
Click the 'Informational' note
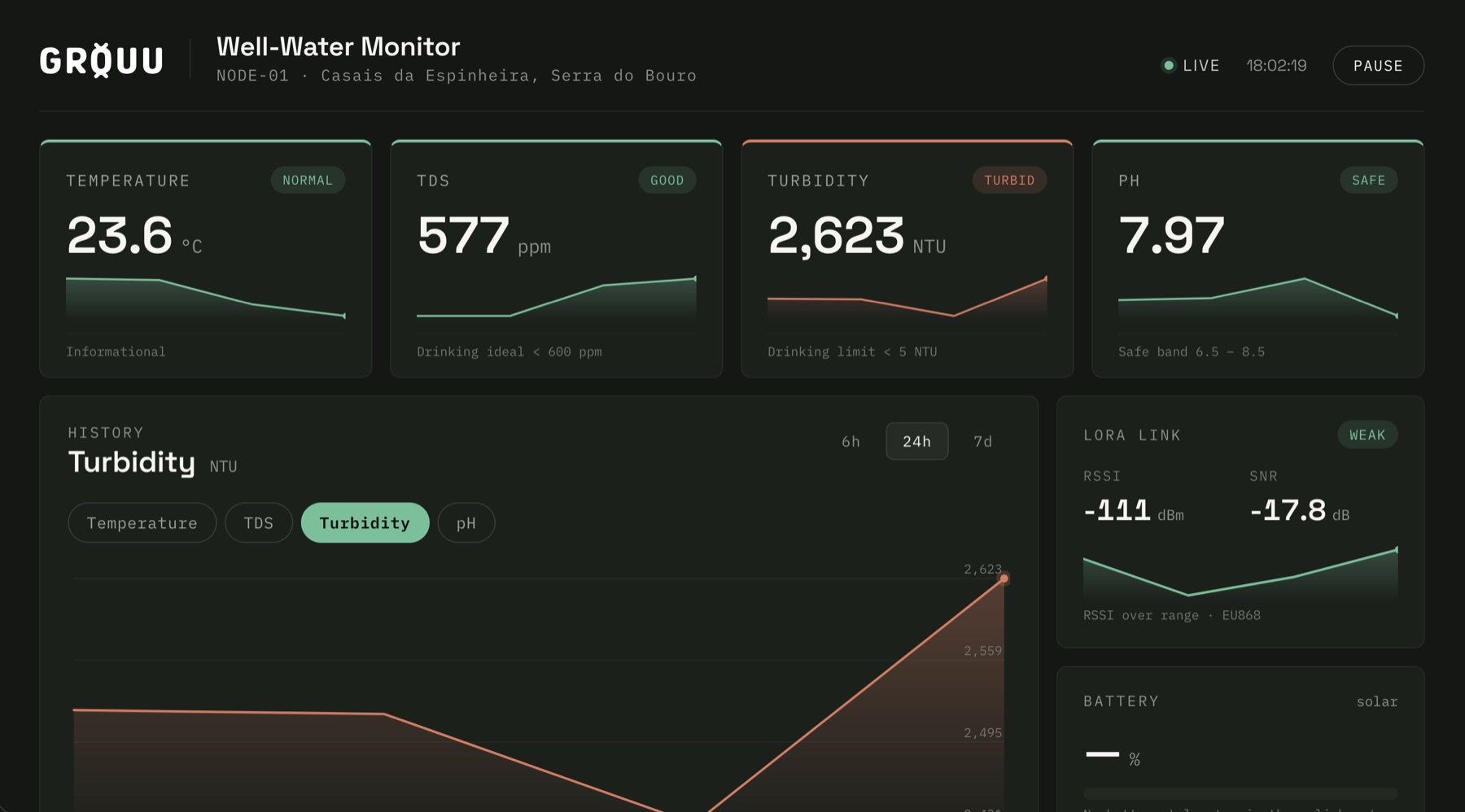(116, 351)
